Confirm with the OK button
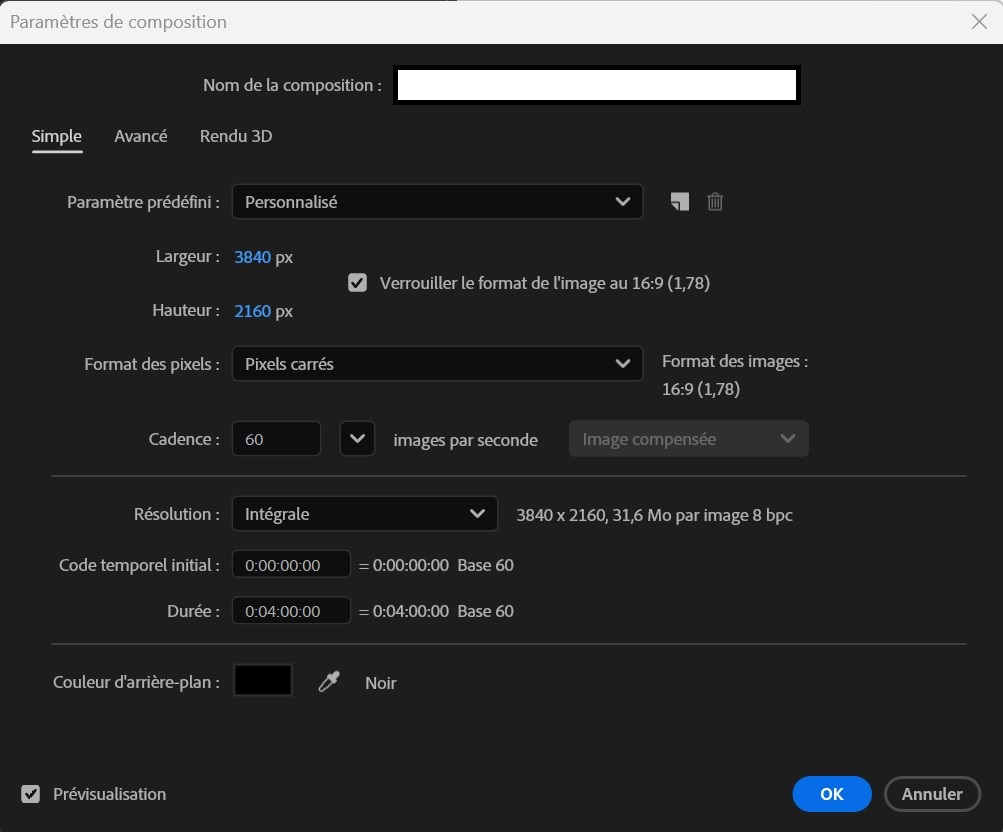Screen dimensions: 1003x832 [832, 794]
